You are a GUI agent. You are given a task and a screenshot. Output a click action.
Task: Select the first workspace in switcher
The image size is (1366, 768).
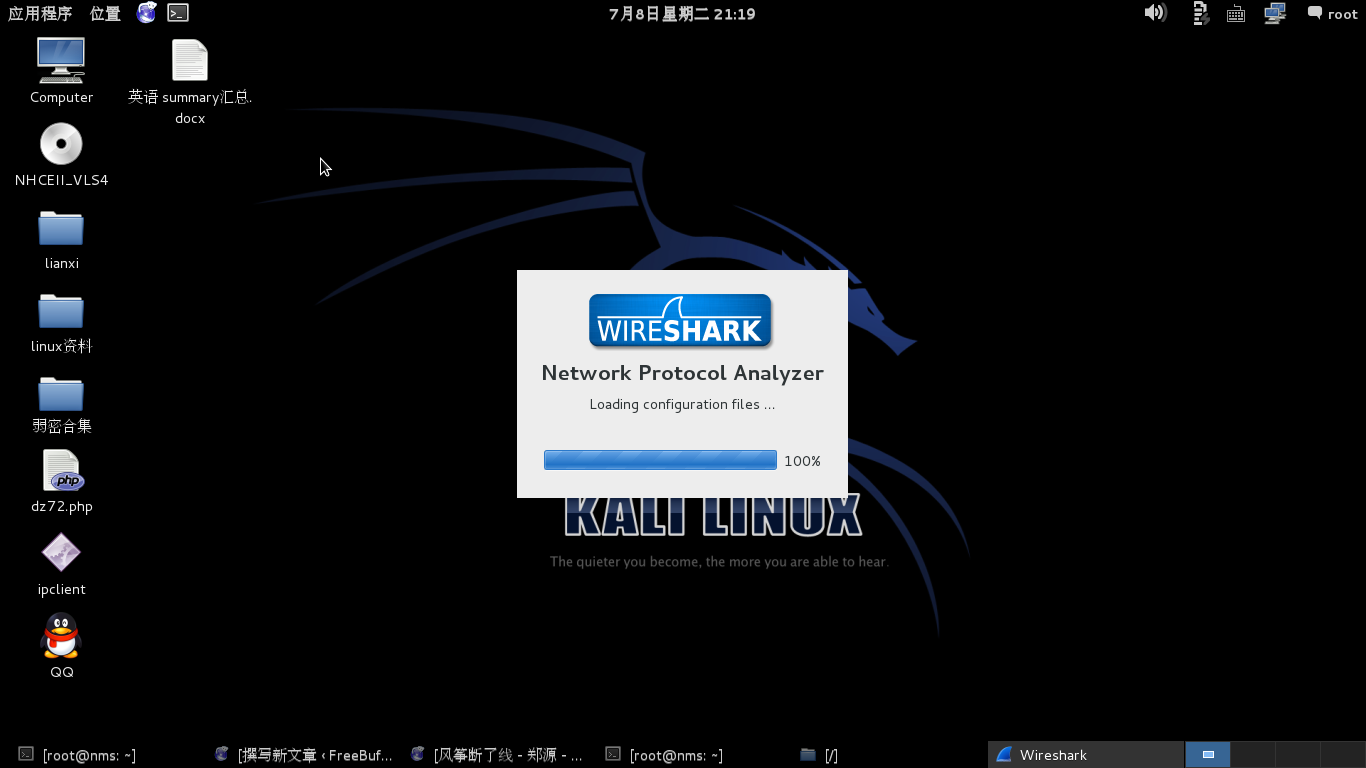tap(1208, 755)
